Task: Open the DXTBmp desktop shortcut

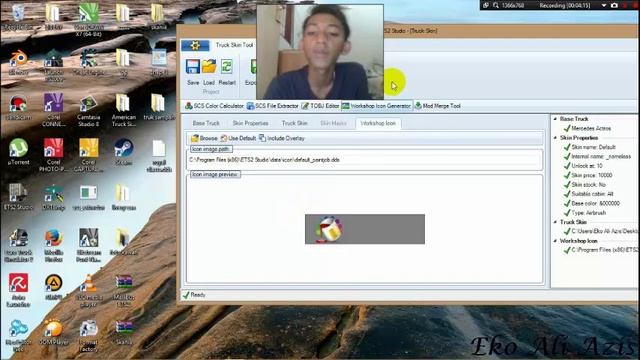Action: point(53,197)
